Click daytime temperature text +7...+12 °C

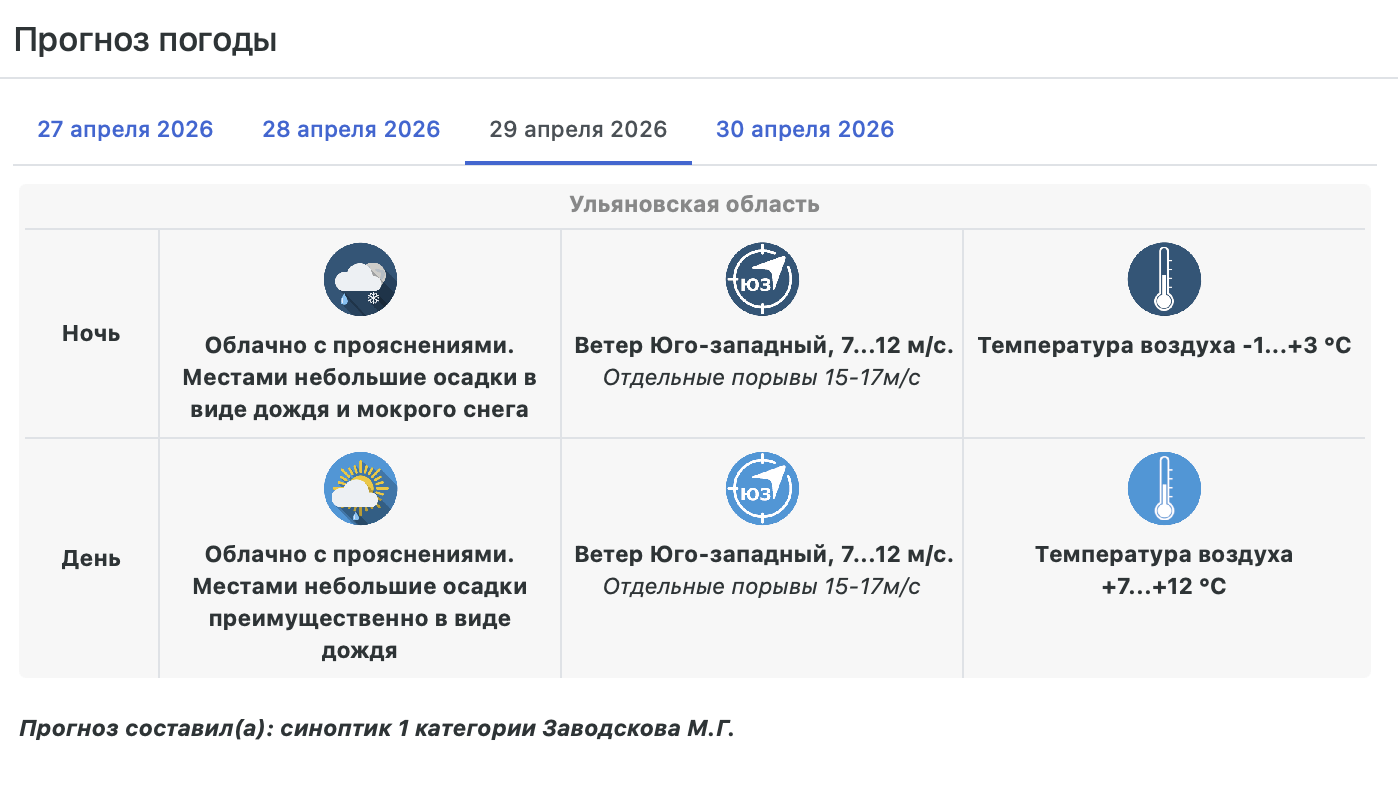pos(1164,586)
